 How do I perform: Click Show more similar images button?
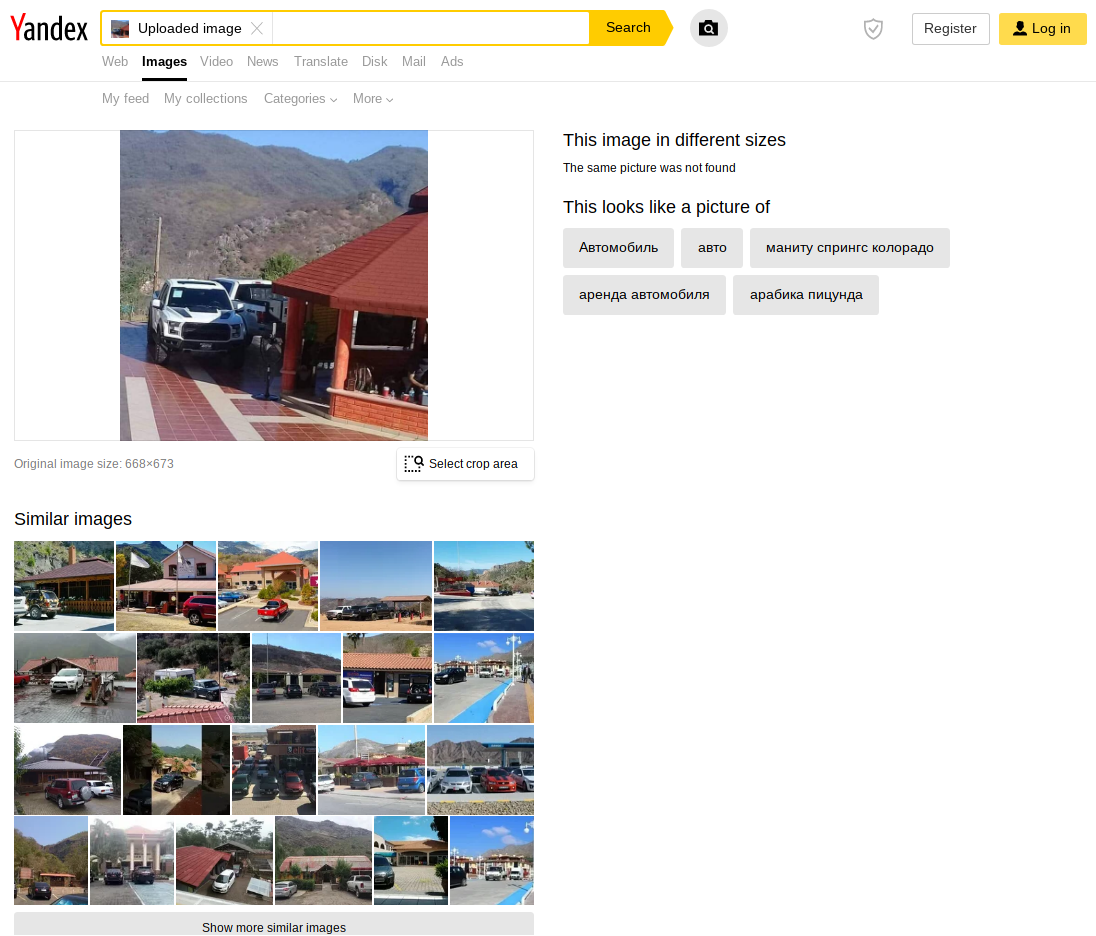pos(273,926)
